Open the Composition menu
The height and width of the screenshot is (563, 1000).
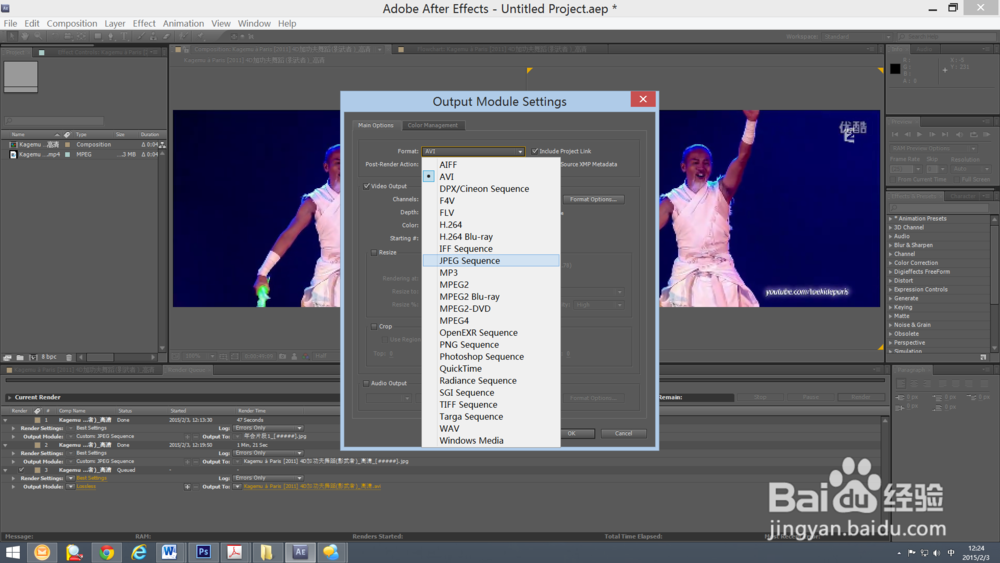72,24
